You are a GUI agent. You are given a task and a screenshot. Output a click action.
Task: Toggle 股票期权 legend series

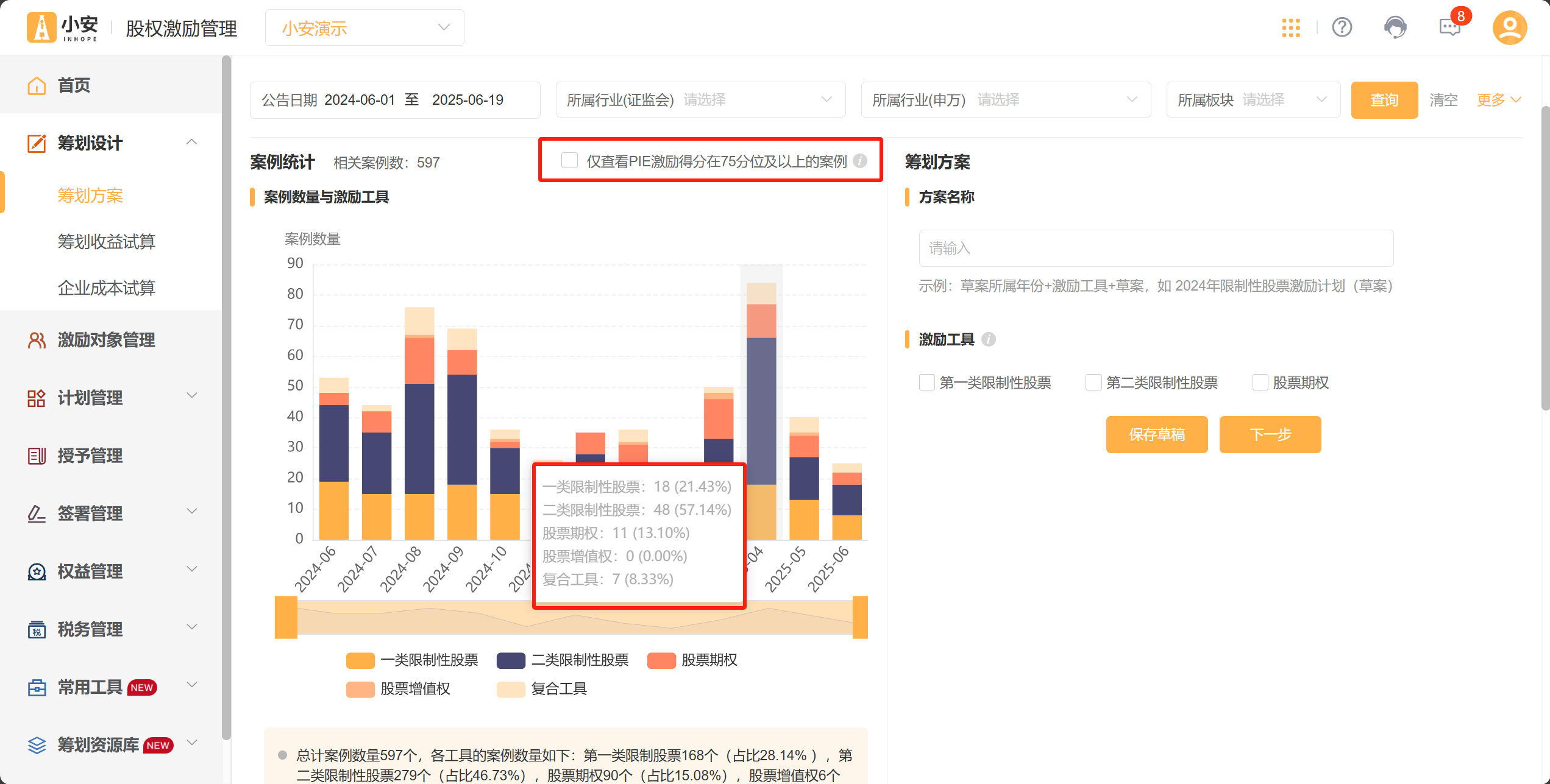point(692,660)
